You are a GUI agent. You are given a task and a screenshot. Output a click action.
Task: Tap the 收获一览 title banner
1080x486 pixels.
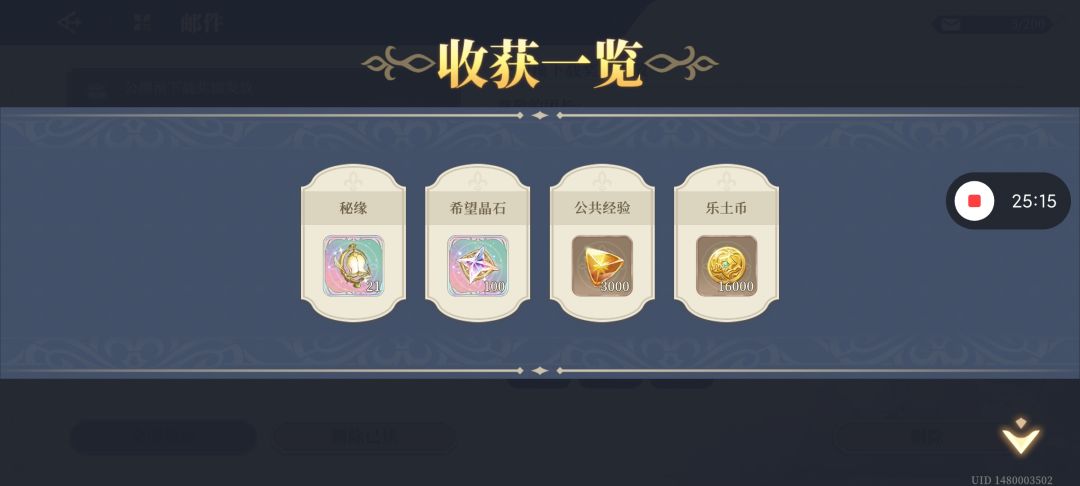tap(540, 65)
